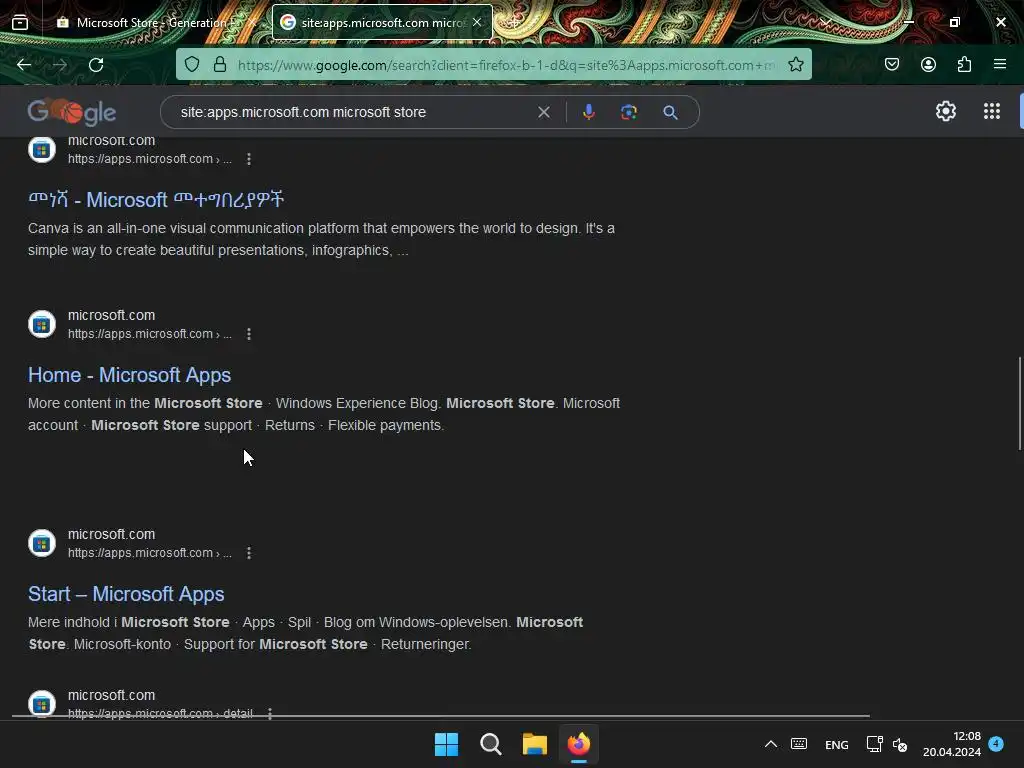The width and height of the screenshot is (1024, 768).
Task: Open Windows taskbar search
Action: pos(490,744)
